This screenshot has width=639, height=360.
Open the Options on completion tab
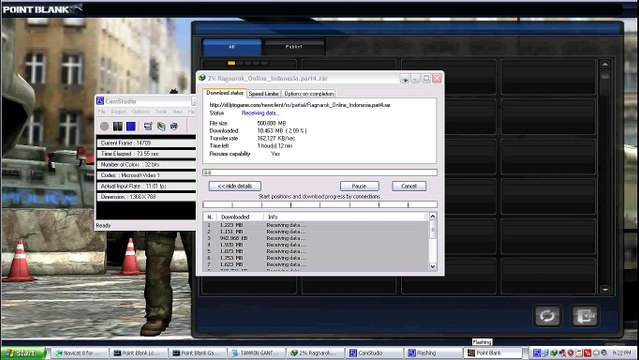tap(309, 94)
